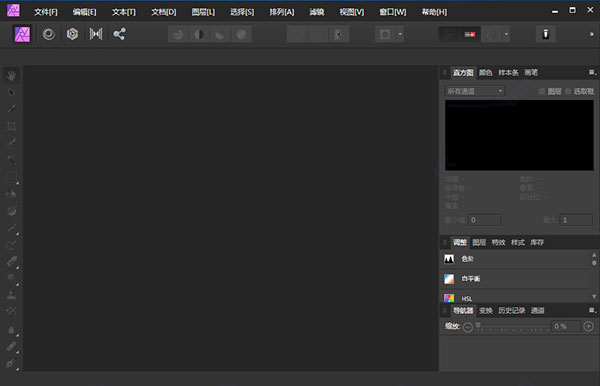Screen dimensions: 600x386
Task: Select the Healing bandage tool
Action: click(x=11, y=346)
